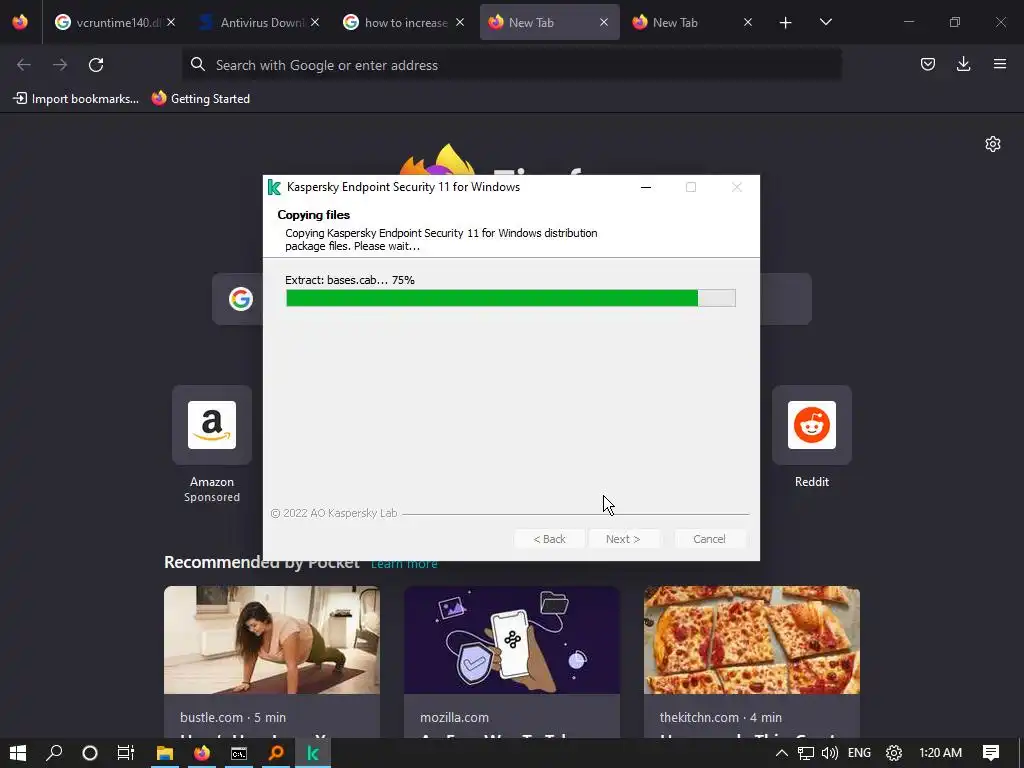The height and width of the screenshot is (768, 1024).
Task: Close the vcruntime140.dll tab
Action: 171,22
